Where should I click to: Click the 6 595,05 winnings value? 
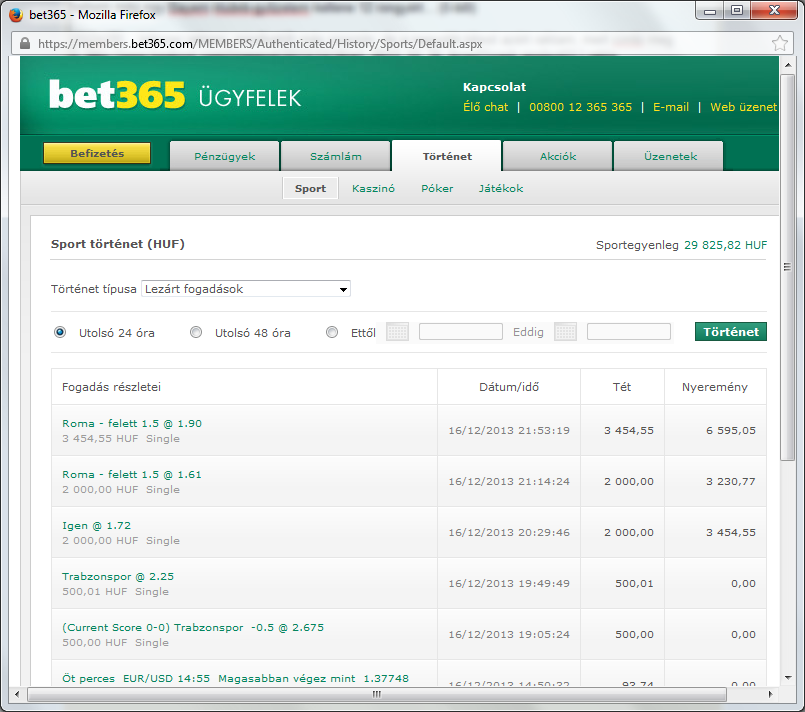[x=731, y=430]
